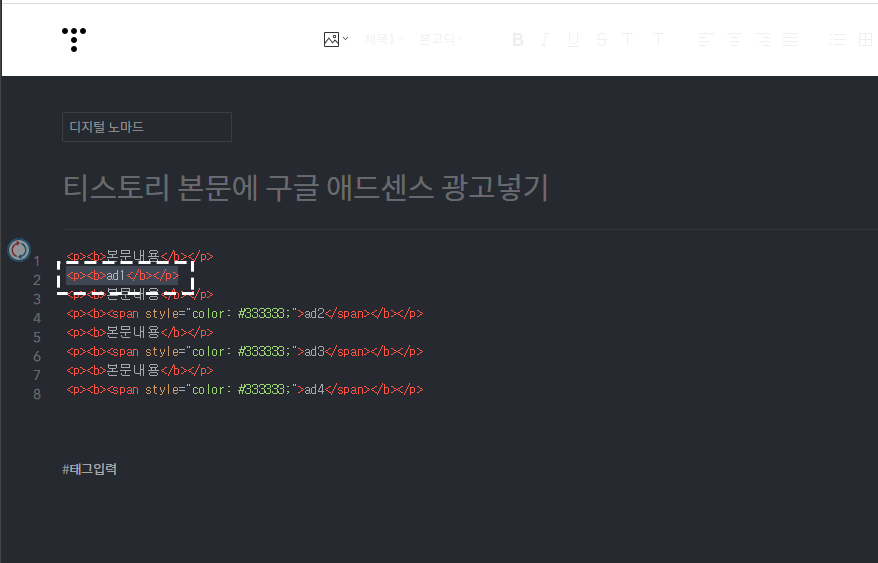Image resolution: width=878 pixels, height=563 pixels.
Task: Click the #태그입력 tag input
Action: click(x=90, y=469)
